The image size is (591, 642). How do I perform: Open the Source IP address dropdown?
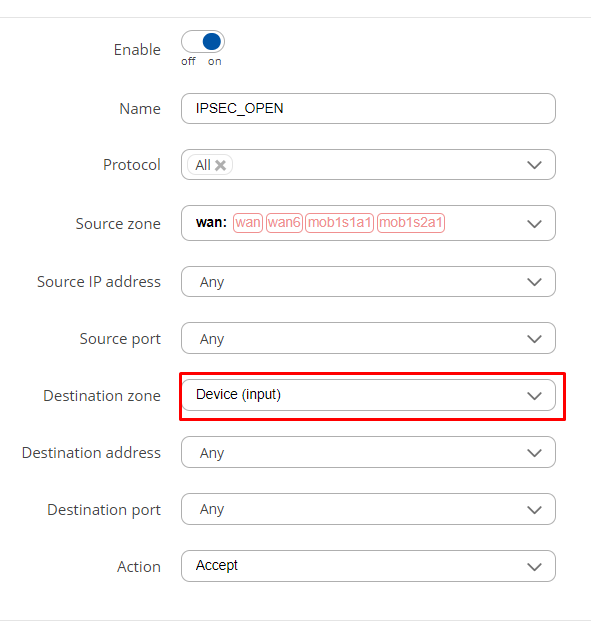click(368, 282)
